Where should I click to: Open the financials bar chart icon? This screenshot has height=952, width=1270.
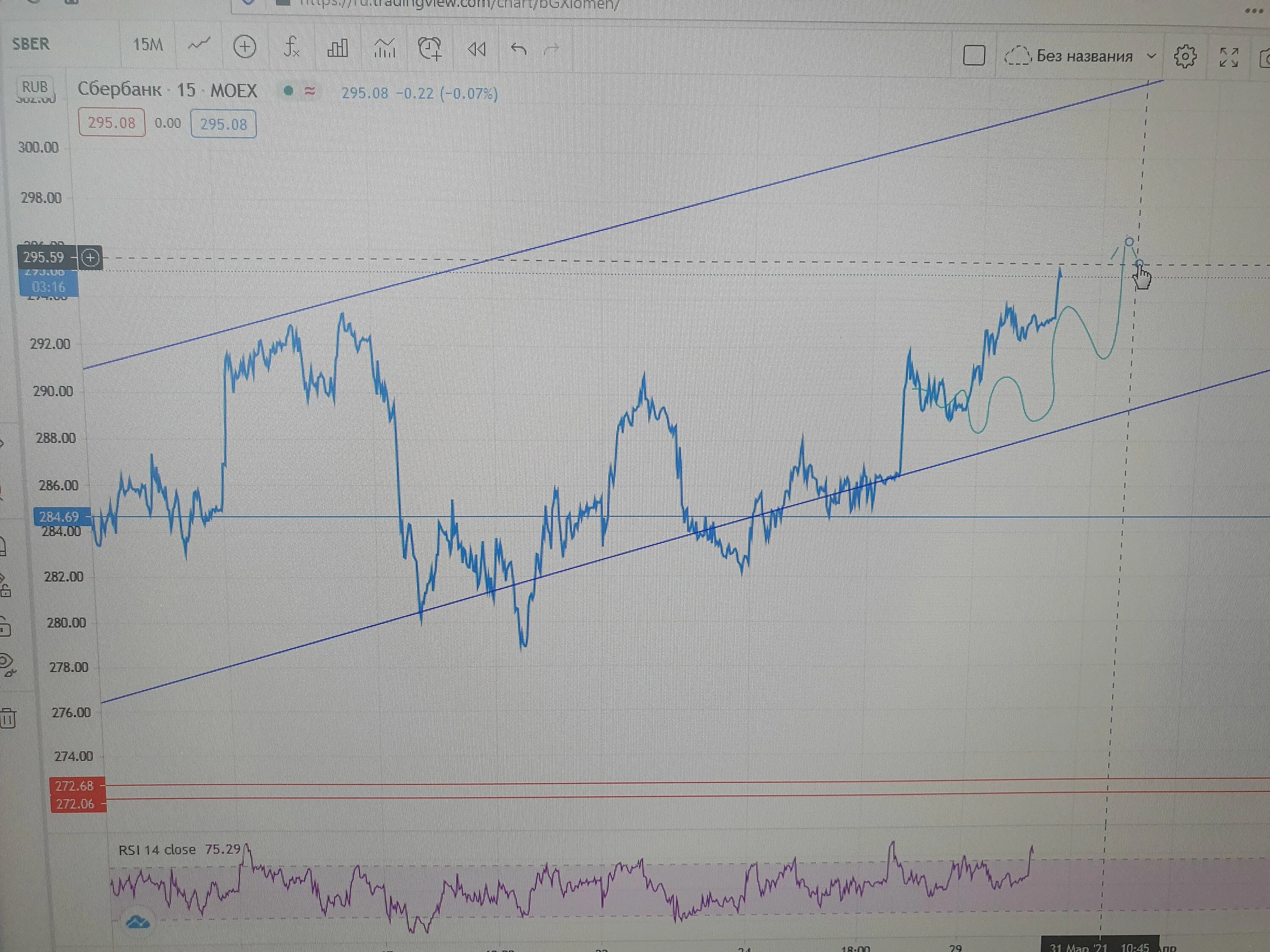pos(337,48)
